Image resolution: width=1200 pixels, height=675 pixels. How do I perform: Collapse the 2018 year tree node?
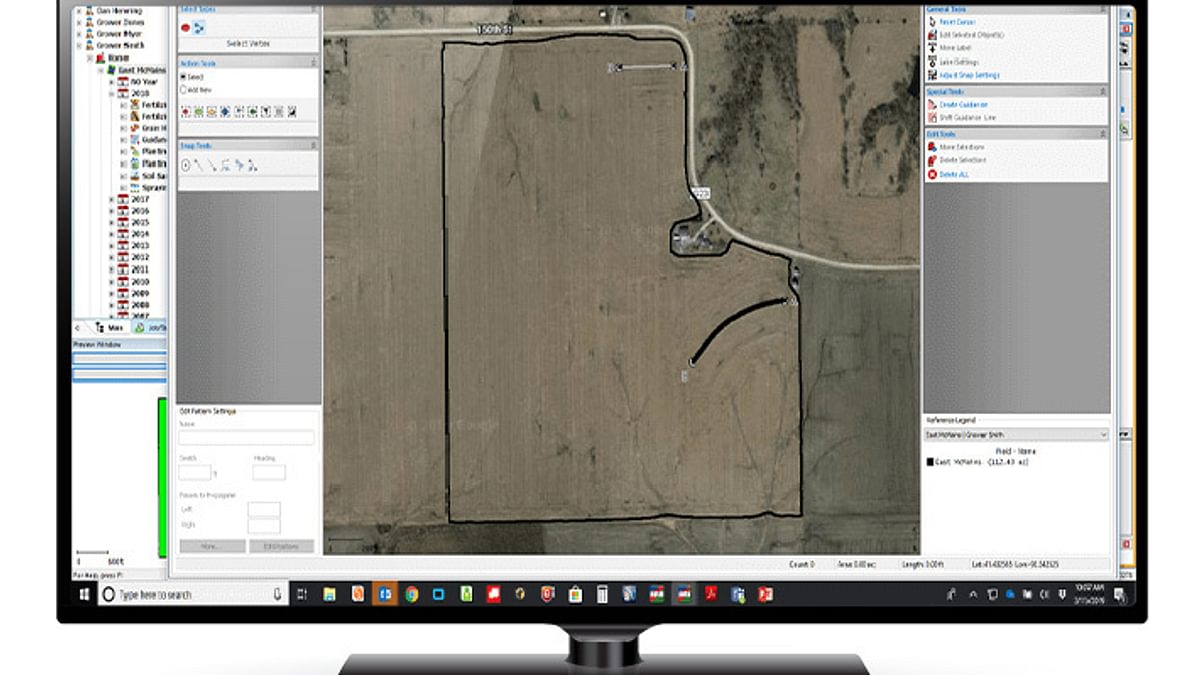tap(112, 93)
